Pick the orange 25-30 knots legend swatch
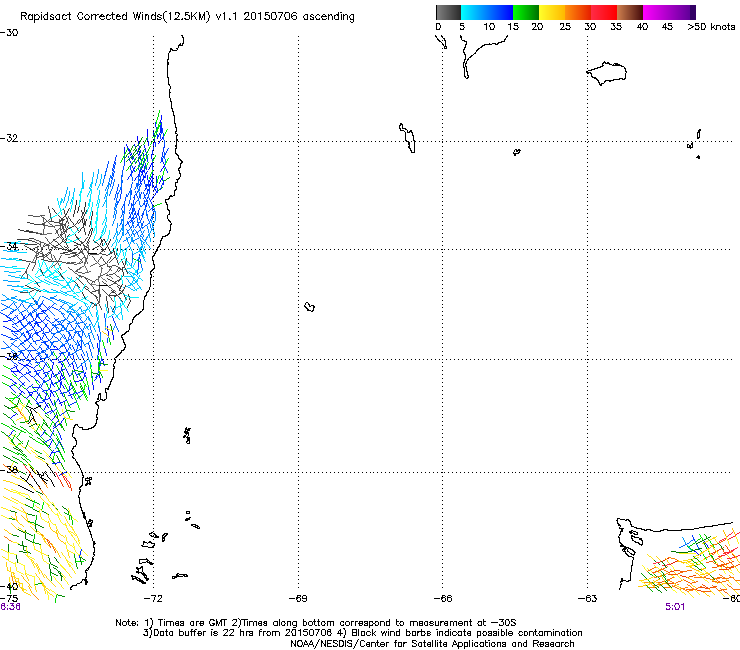Screen dimensions: 740x650 [x=578, y=12]
